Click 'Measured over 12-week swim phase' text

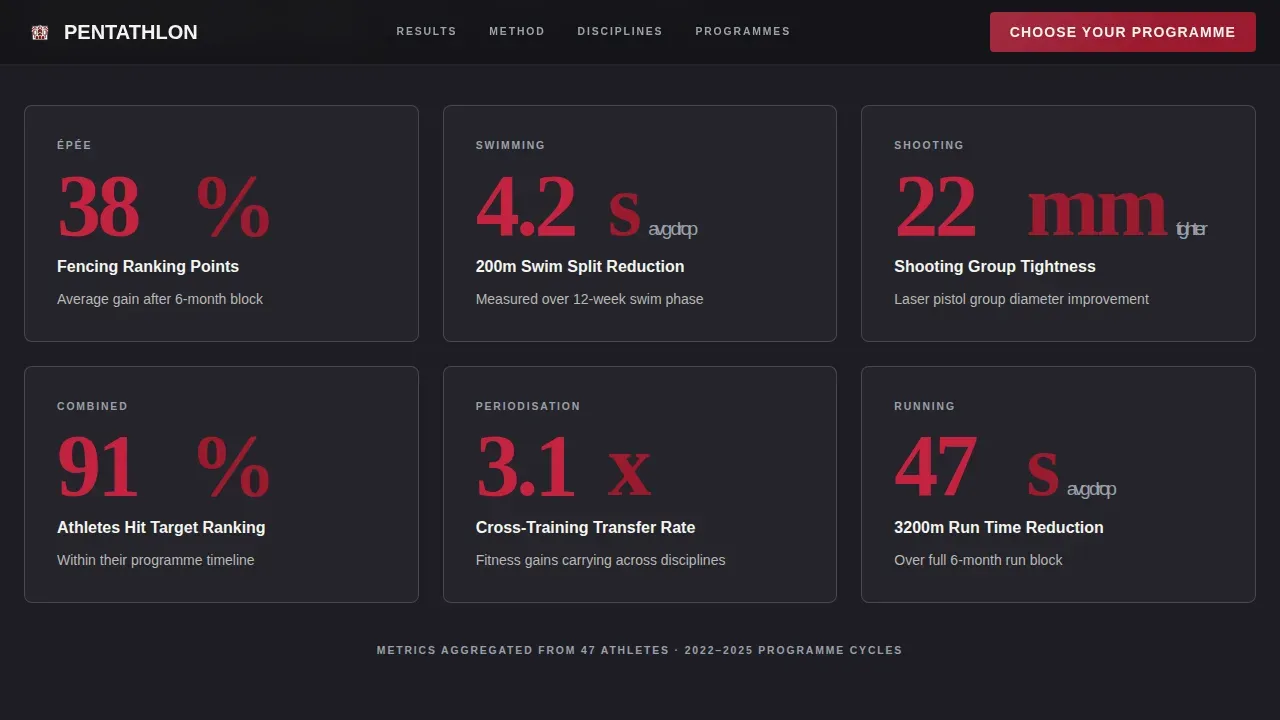click(590, 299)
